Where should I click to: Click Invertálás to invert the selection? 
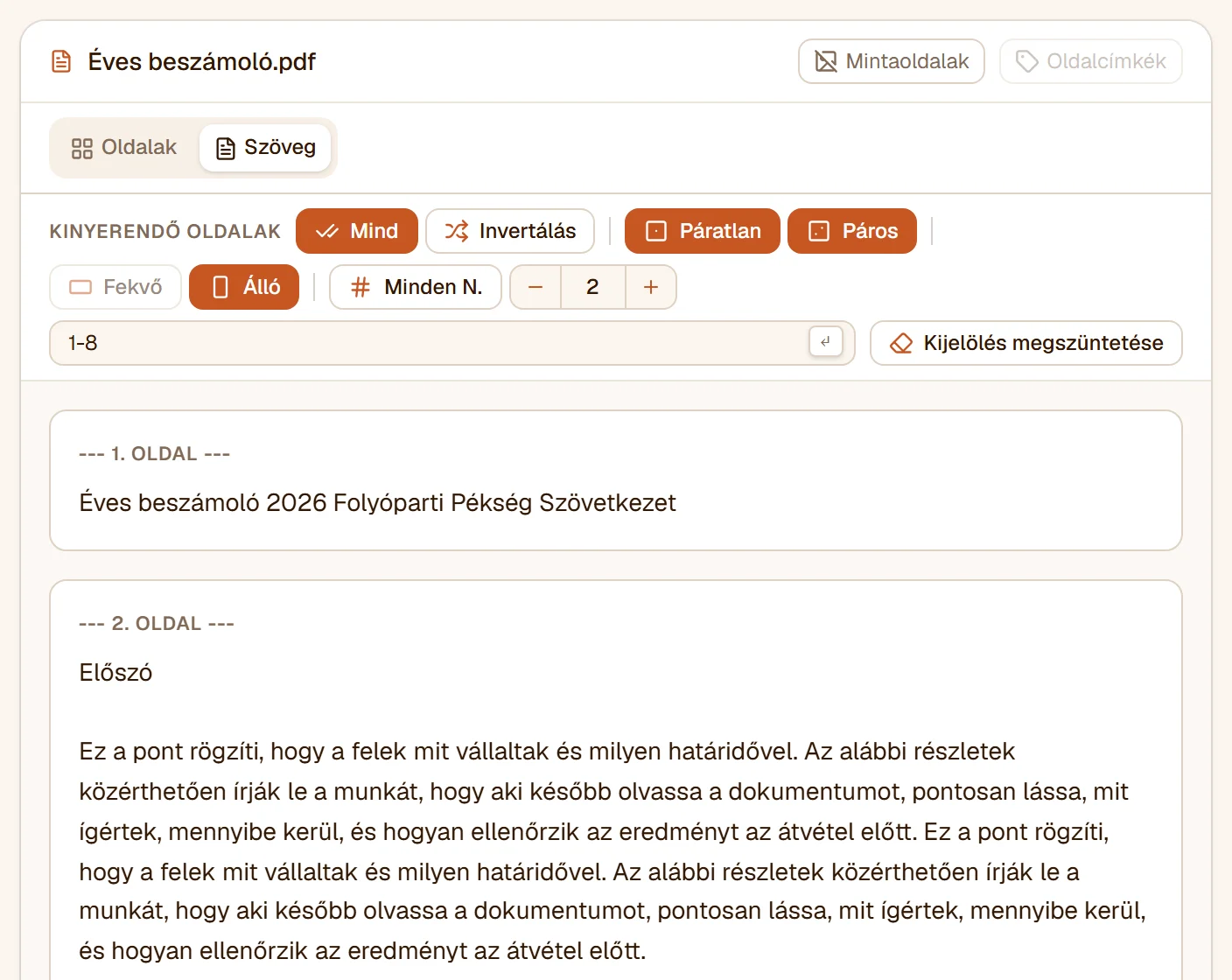point(510,231)
